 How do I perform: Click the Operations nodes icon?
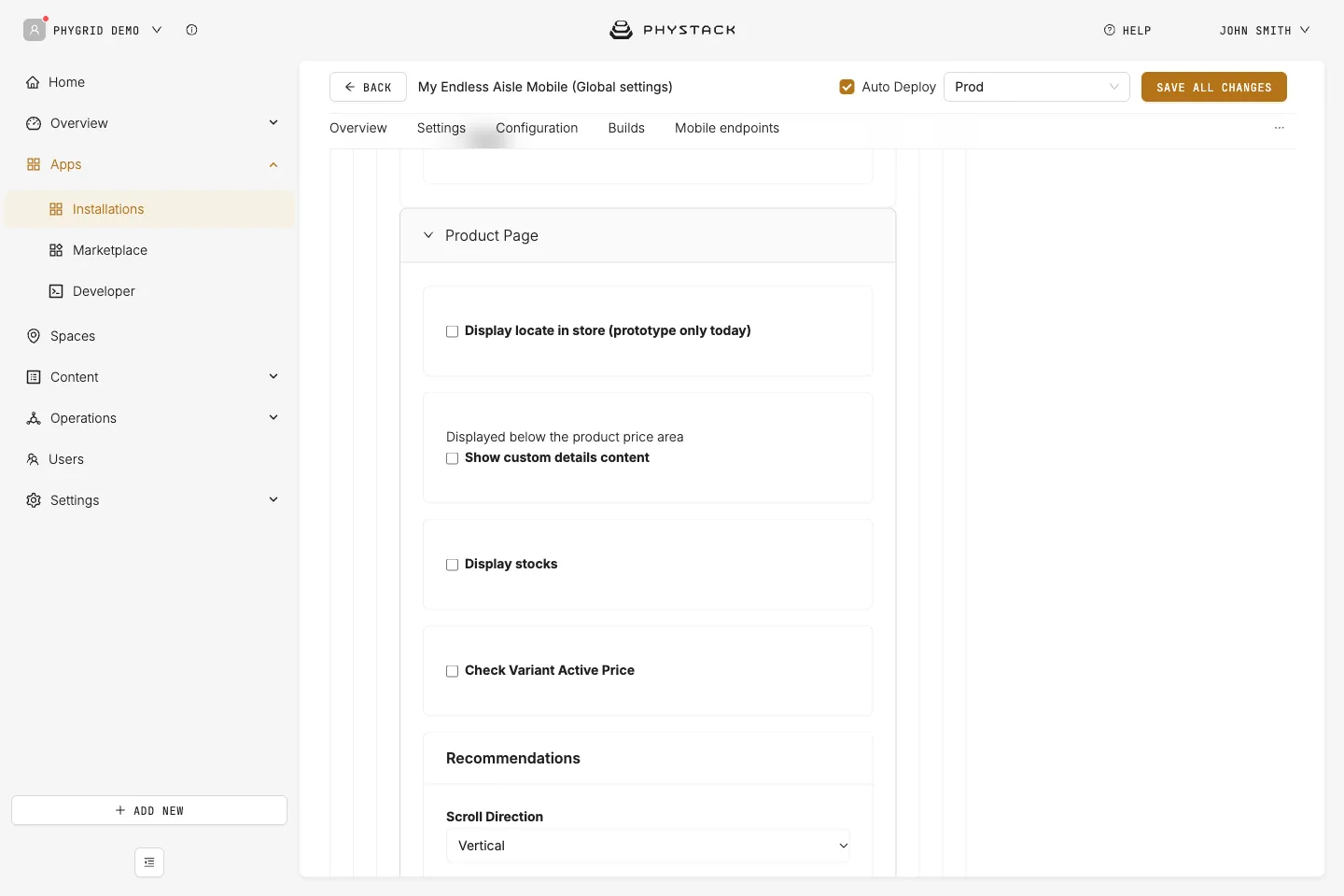click(x=34, y=418)
